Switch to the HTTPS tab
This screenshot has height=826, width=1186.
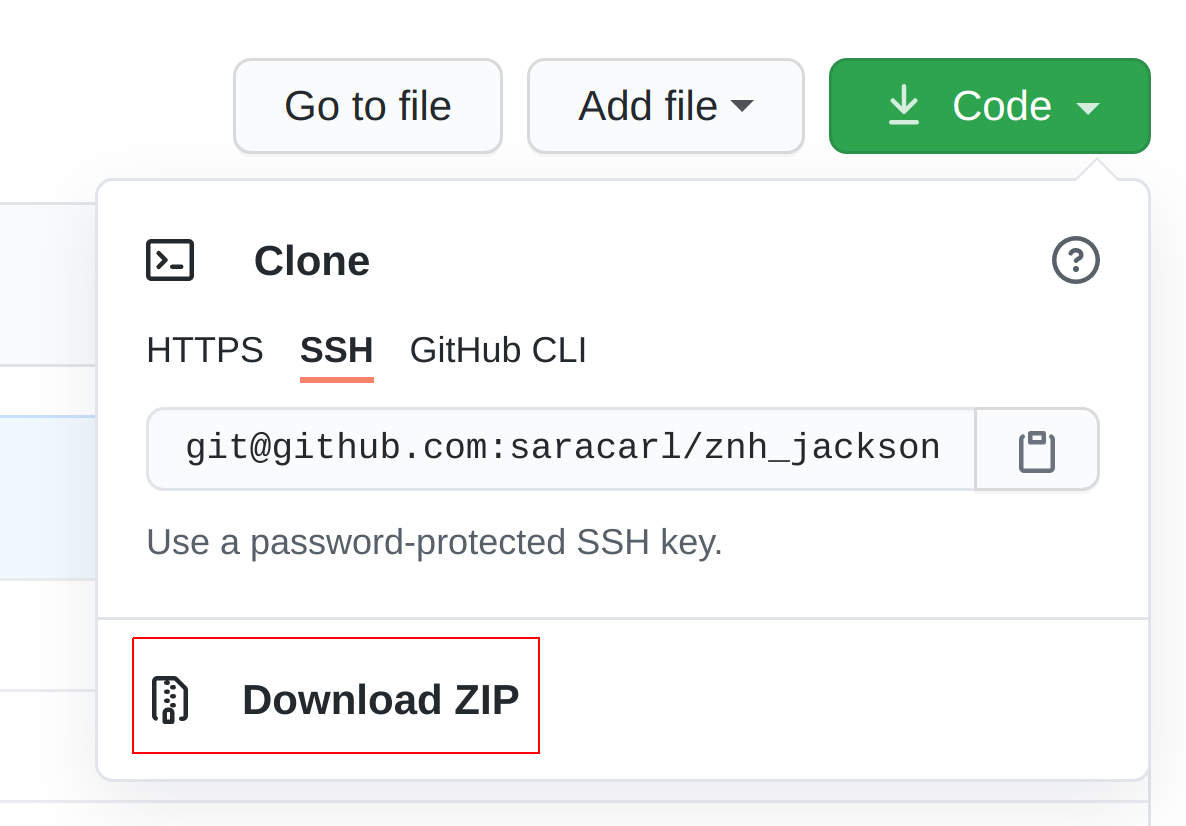[x=205, y=350]
